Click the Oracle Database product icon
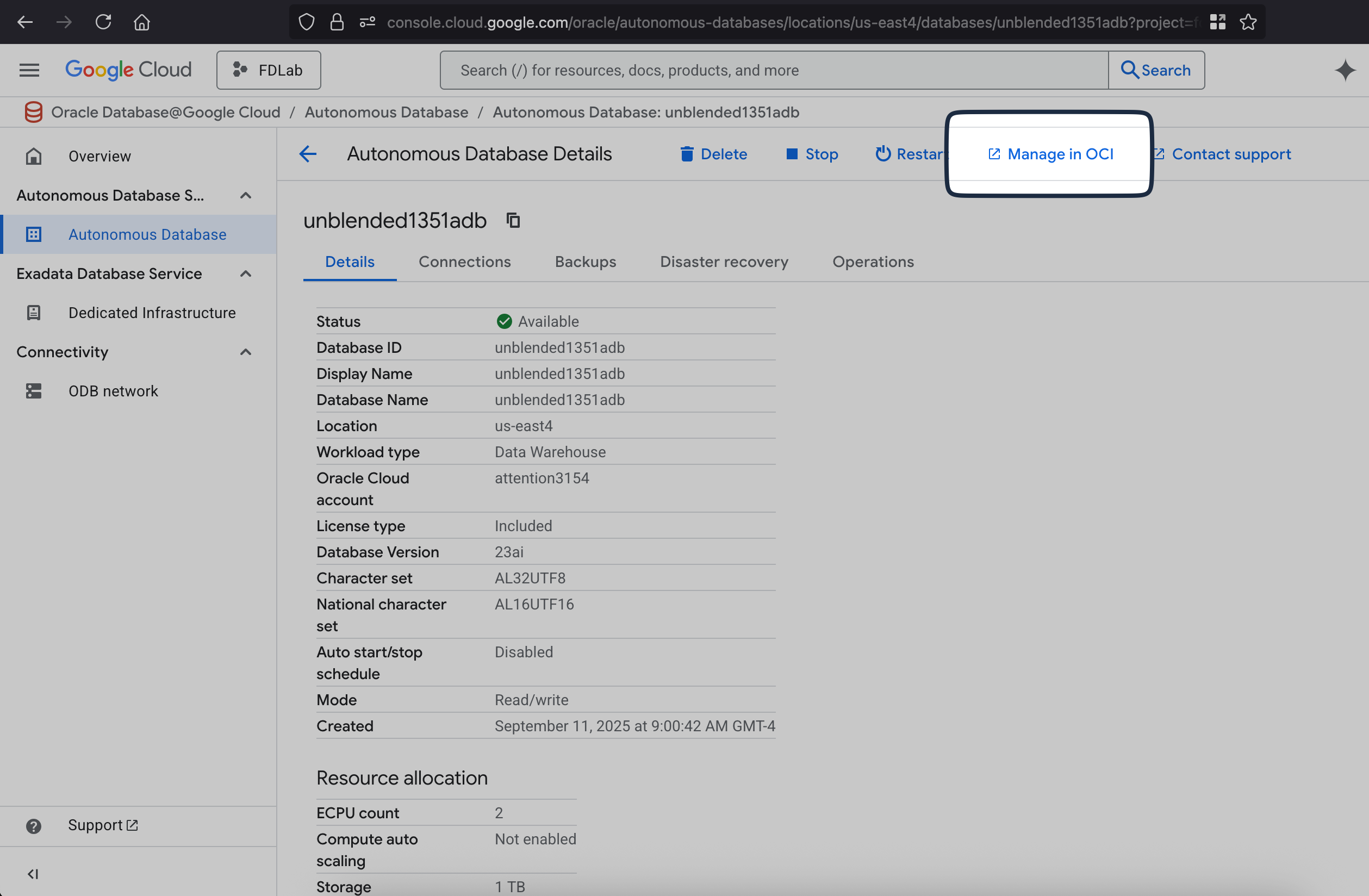 click(33, 112)
